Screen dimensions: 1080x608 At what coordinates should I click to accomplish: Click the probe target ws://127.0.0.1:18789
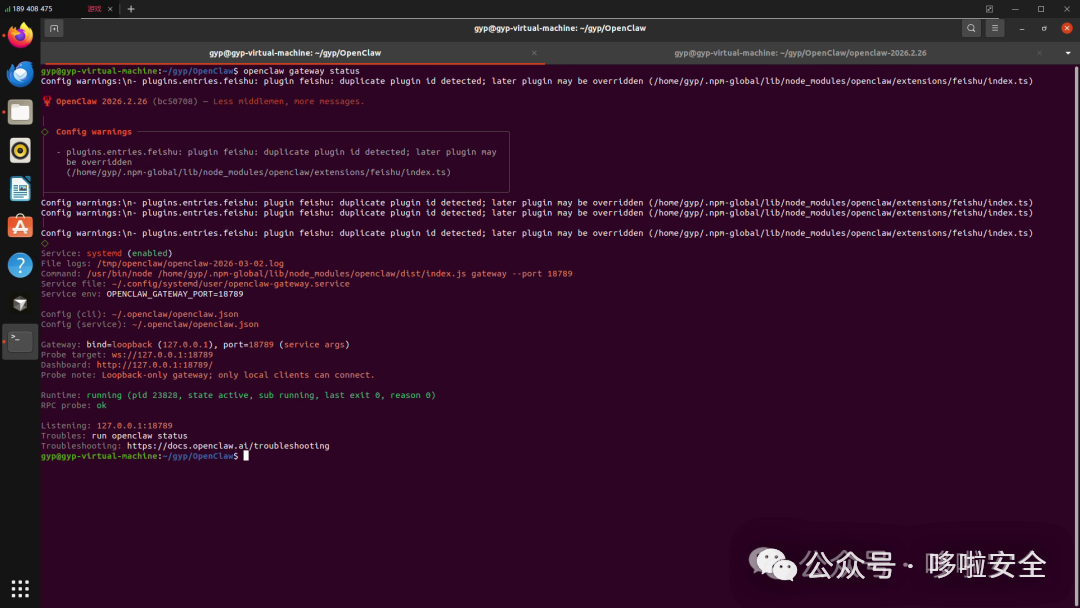point(162,355)
